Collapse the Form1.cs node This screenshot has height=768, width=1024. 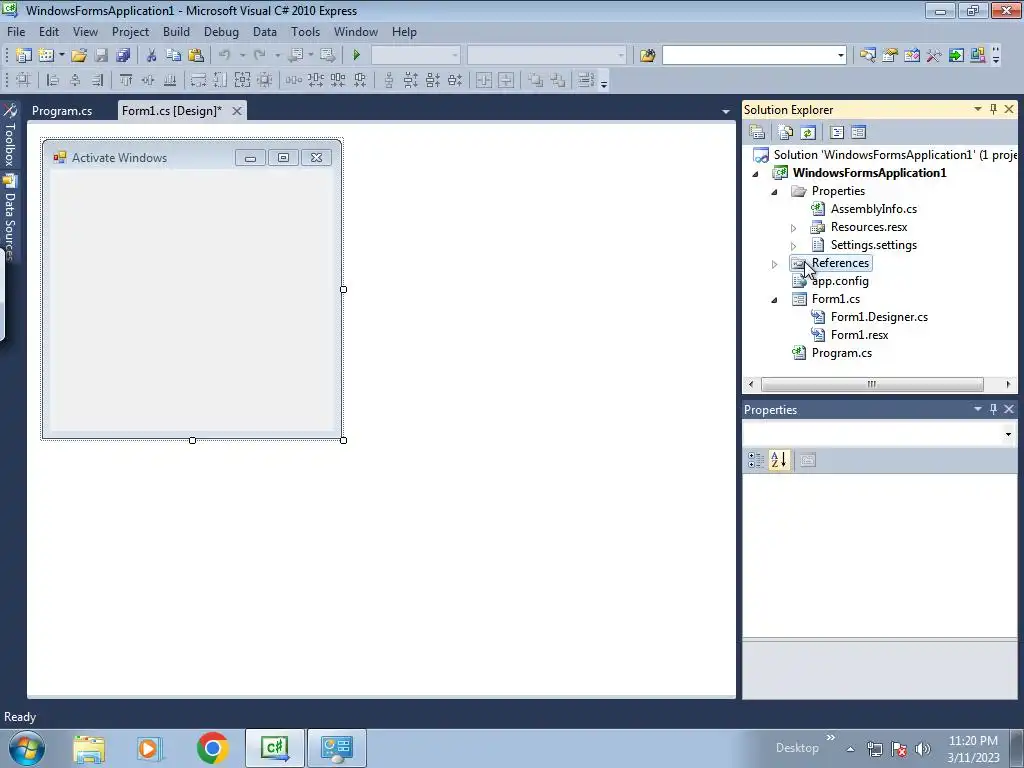(x=775, y=300)
